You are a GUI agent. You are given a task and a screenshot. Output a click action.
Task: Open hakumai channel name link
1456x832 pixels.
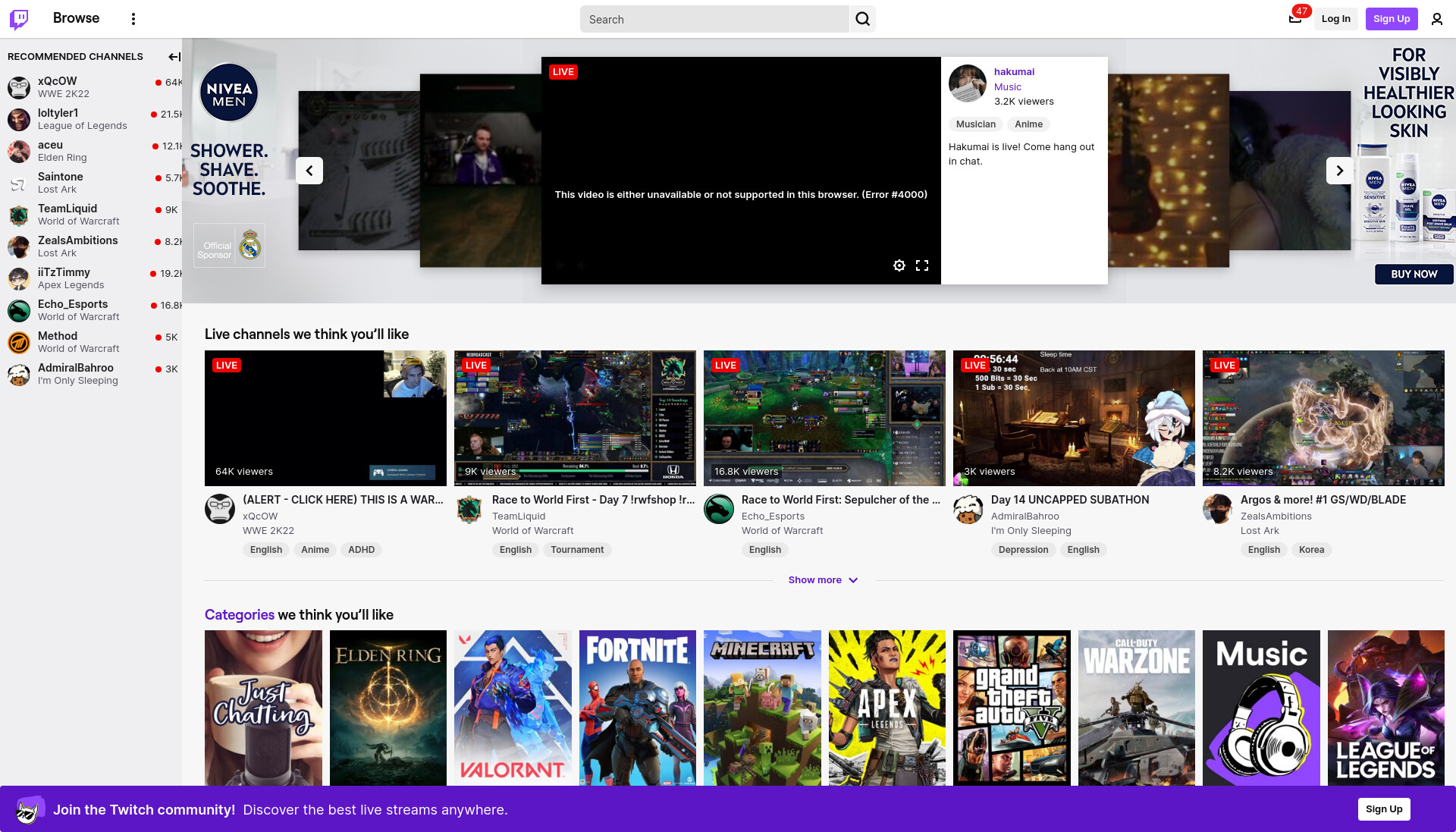tap(1014, 72)
